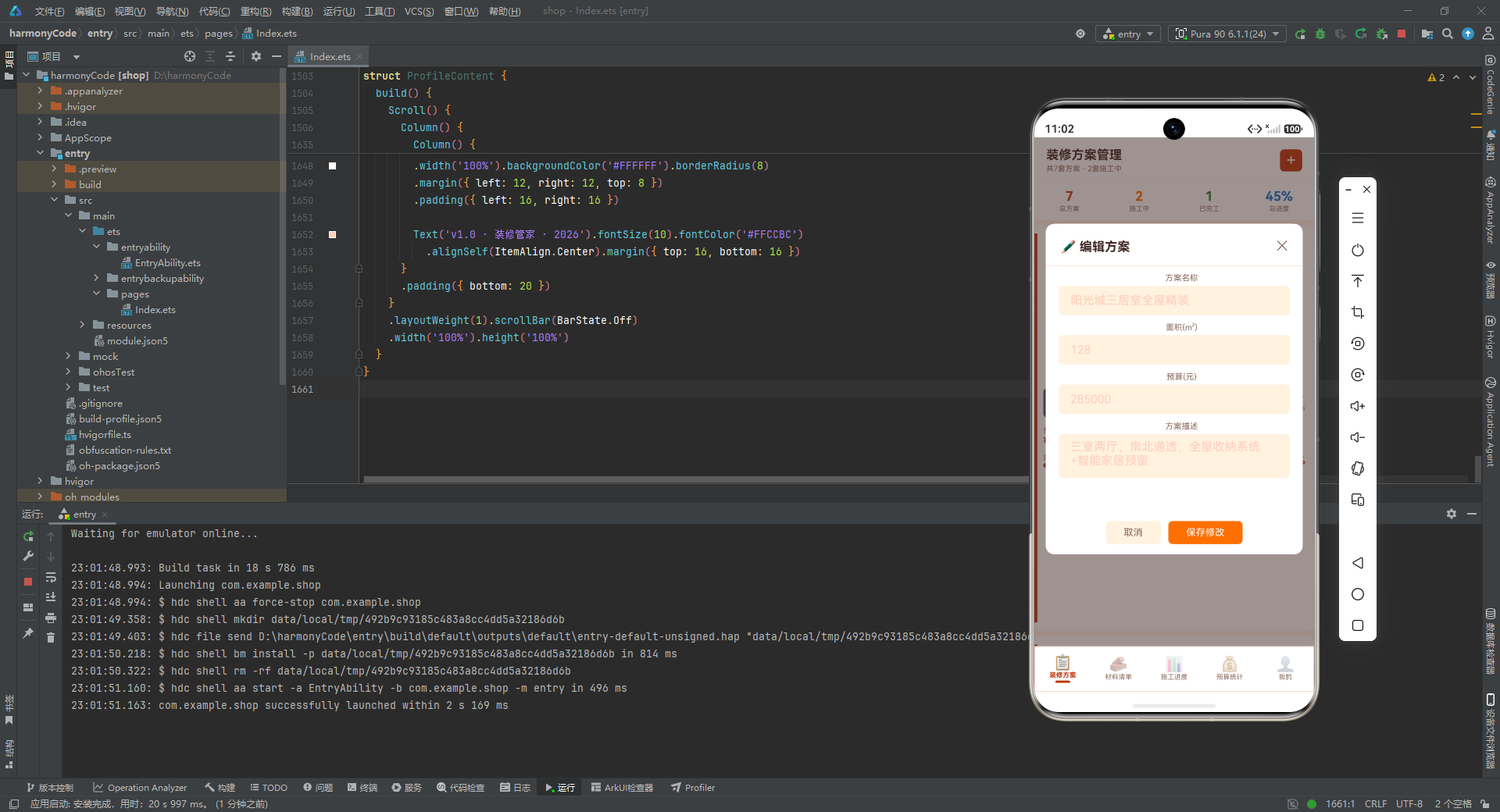Click the search magnifier icon top right
The width and height of the screenshot is (1500, 812).
pos(1448,34)
